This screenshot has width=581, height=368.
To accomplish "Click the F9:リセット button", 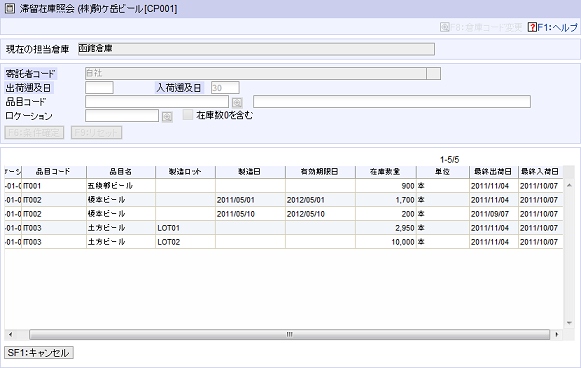I will pyautogui.click(x=96, y=133).
